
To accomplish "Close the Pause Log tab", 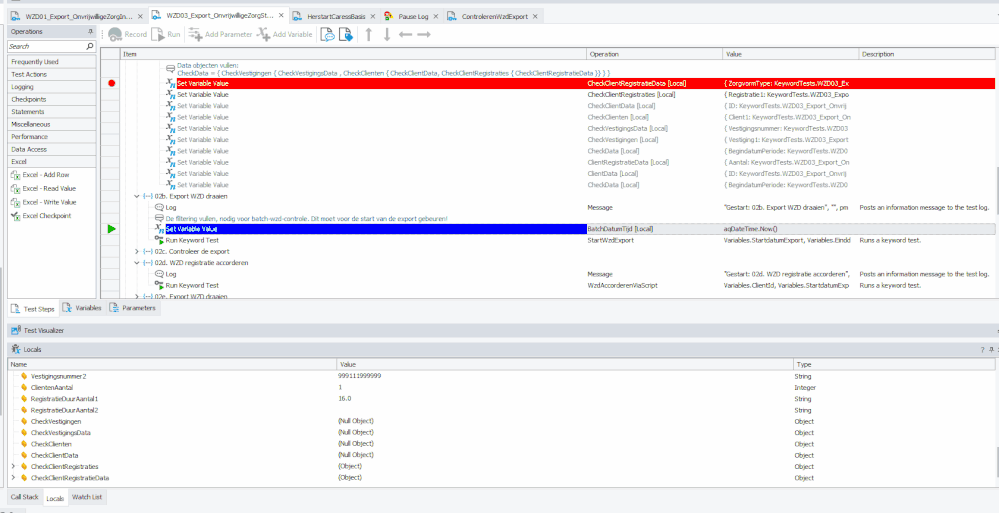I will [x=439, y=16].
